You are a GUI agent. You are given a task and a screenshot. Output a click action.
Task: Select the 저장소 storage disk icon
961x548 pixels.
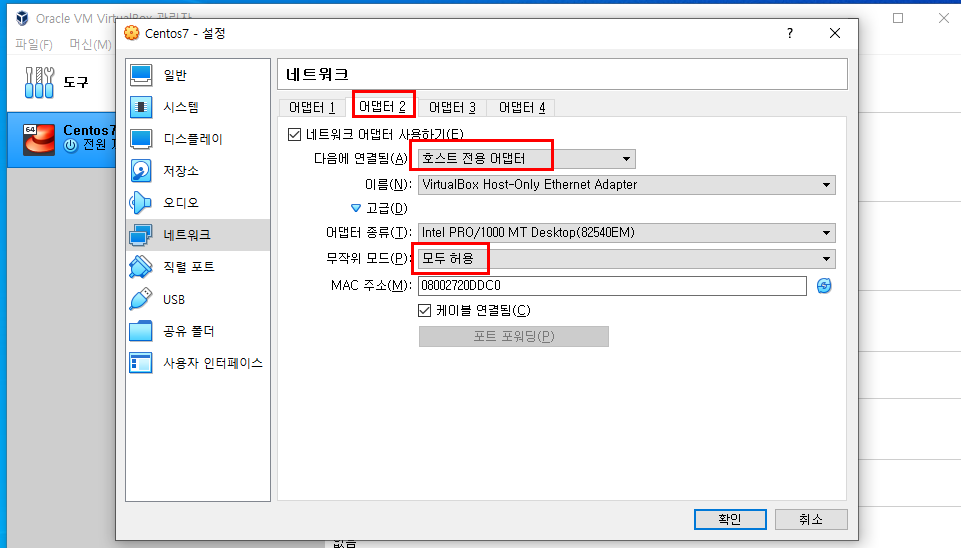[141, 171]
